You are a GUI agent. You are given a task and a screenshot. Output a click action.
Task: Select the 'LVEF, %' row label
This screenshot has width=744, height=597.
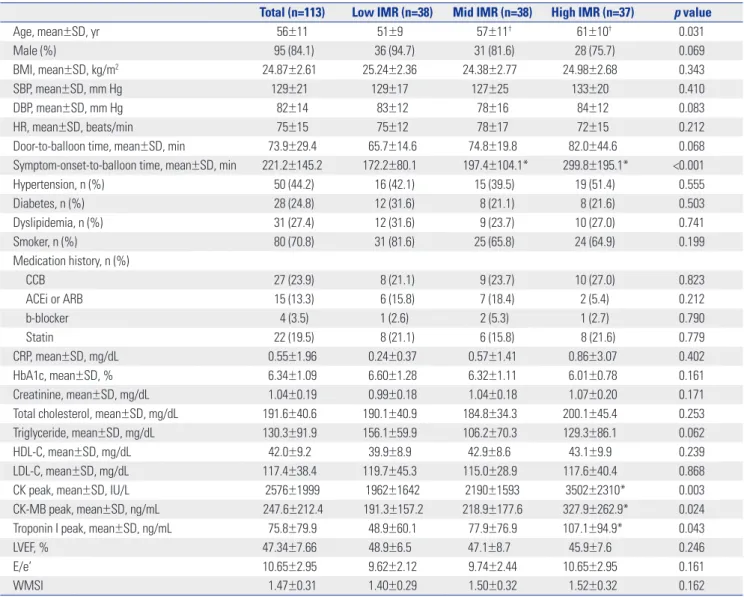coord(30,548)
